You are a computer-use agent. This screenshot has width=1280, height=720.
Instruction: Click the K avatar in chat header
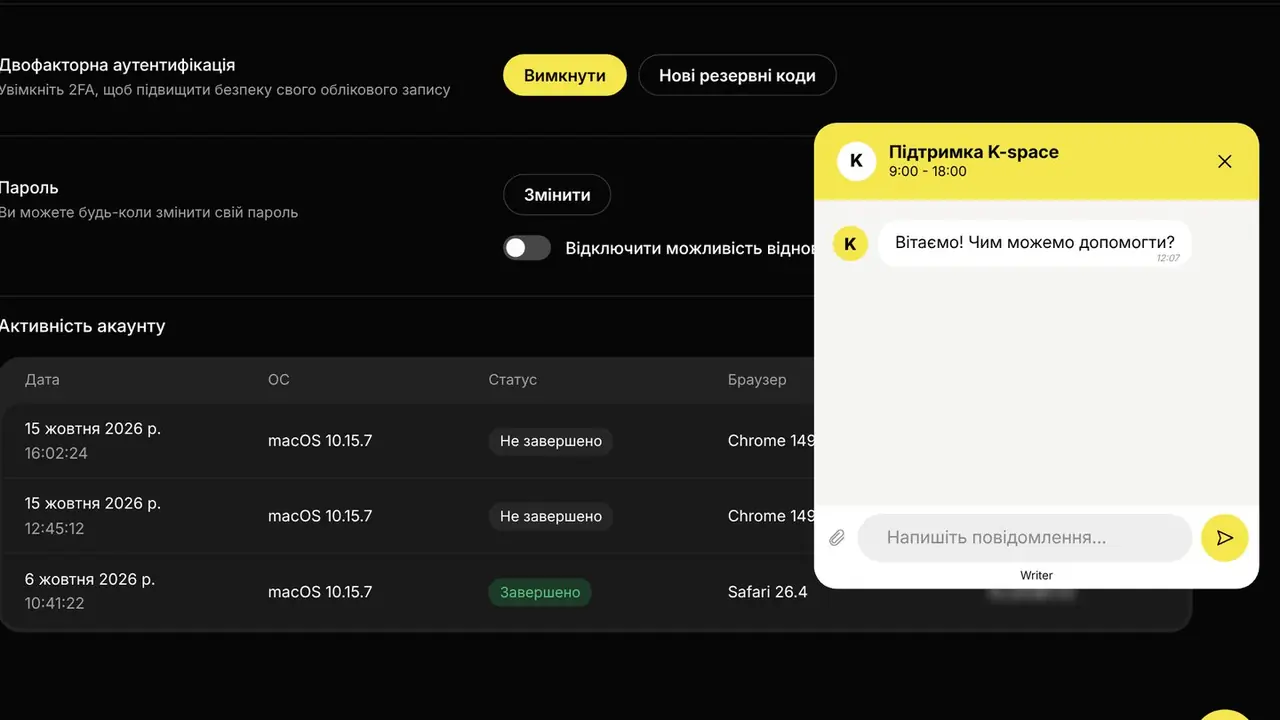[856, 161]
